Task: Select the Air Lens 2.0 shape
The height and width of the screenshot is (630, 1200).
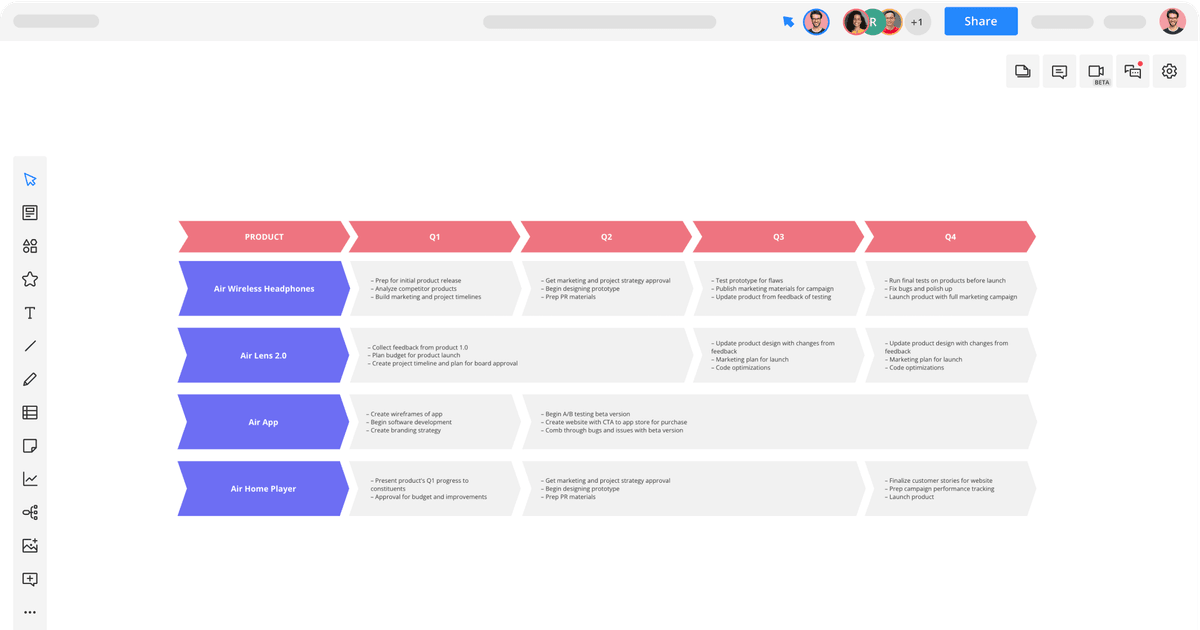Action: (x=262, y=355)
